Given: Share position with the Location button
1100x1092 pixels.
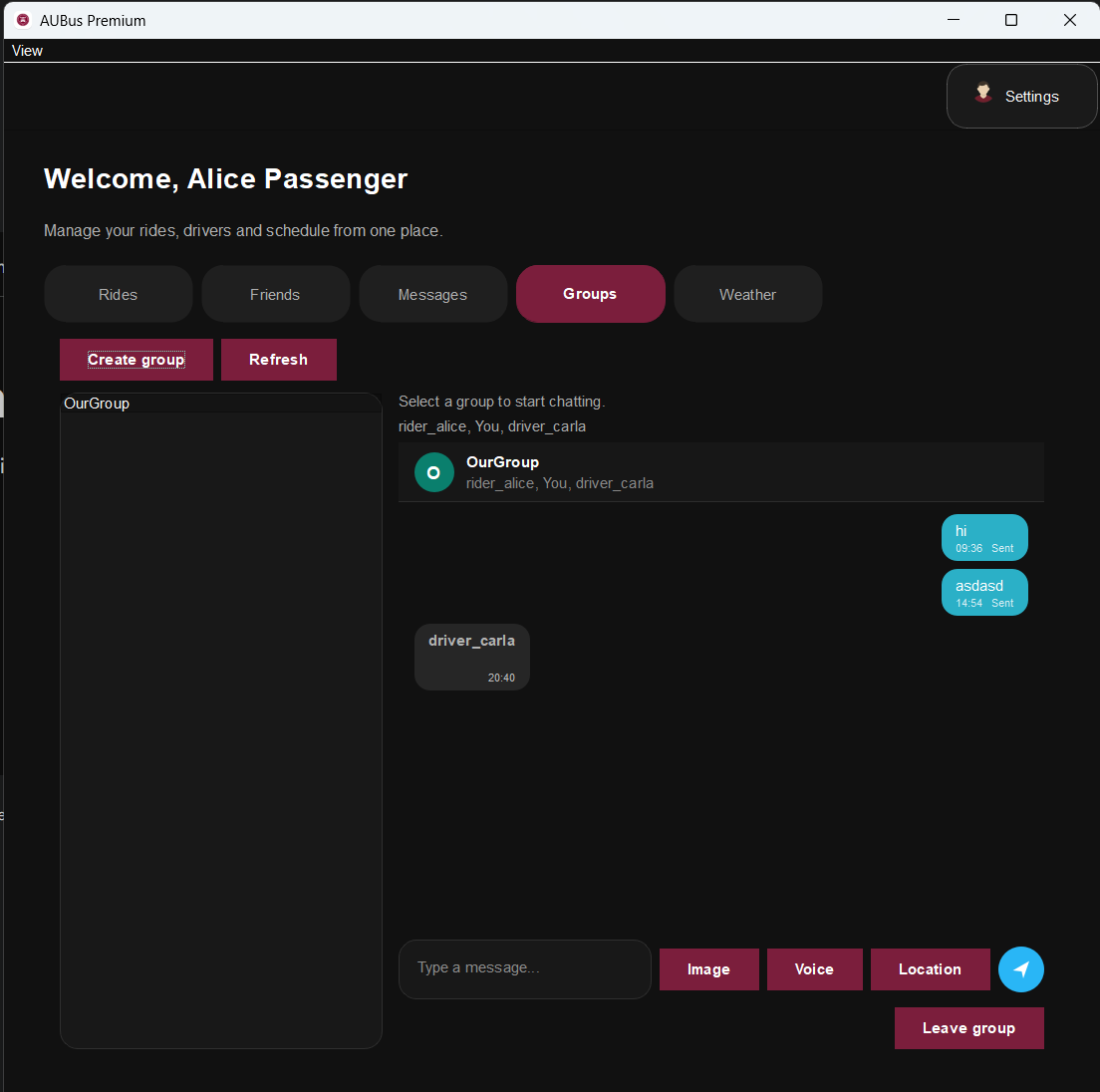Looking at the screenshot, I should [x=931, y=969].
